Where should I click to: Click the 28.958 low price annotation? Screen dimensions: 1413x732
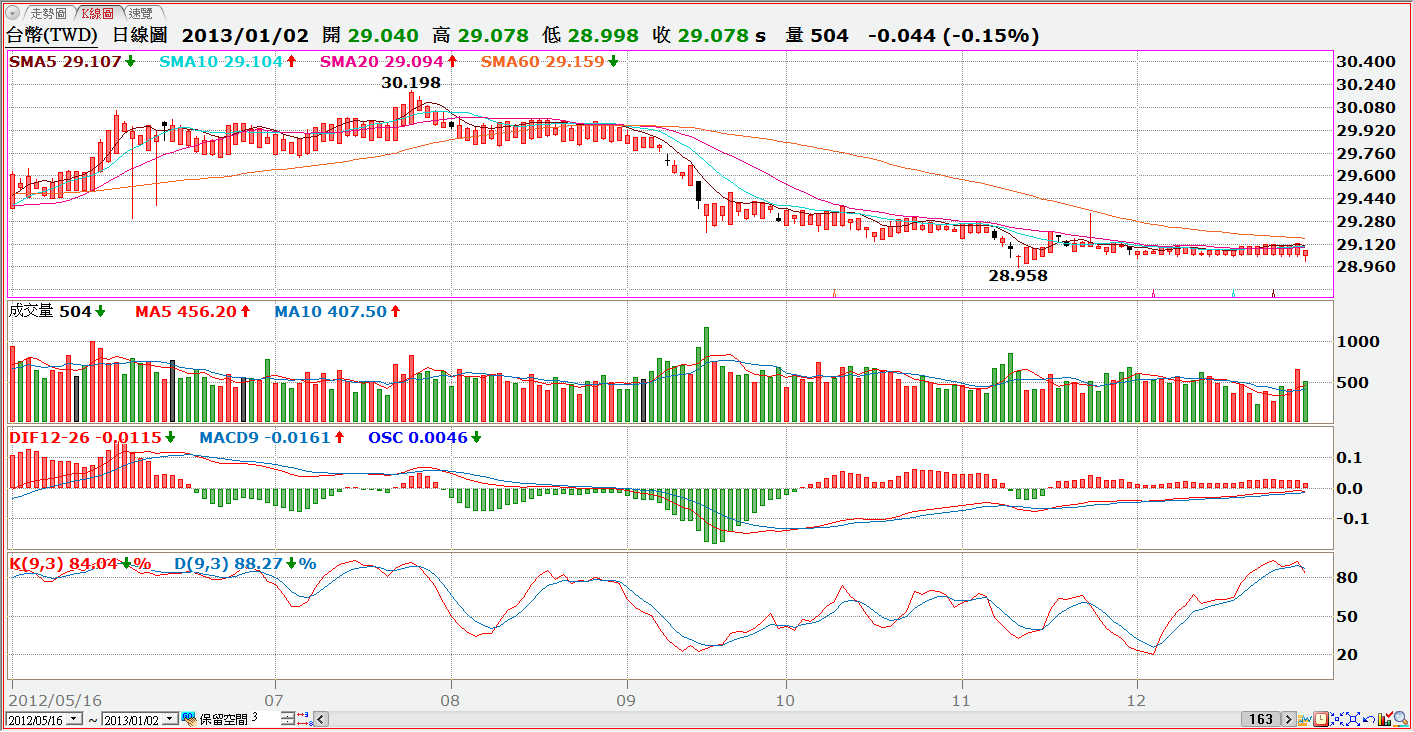click(x=1018, y=275)
